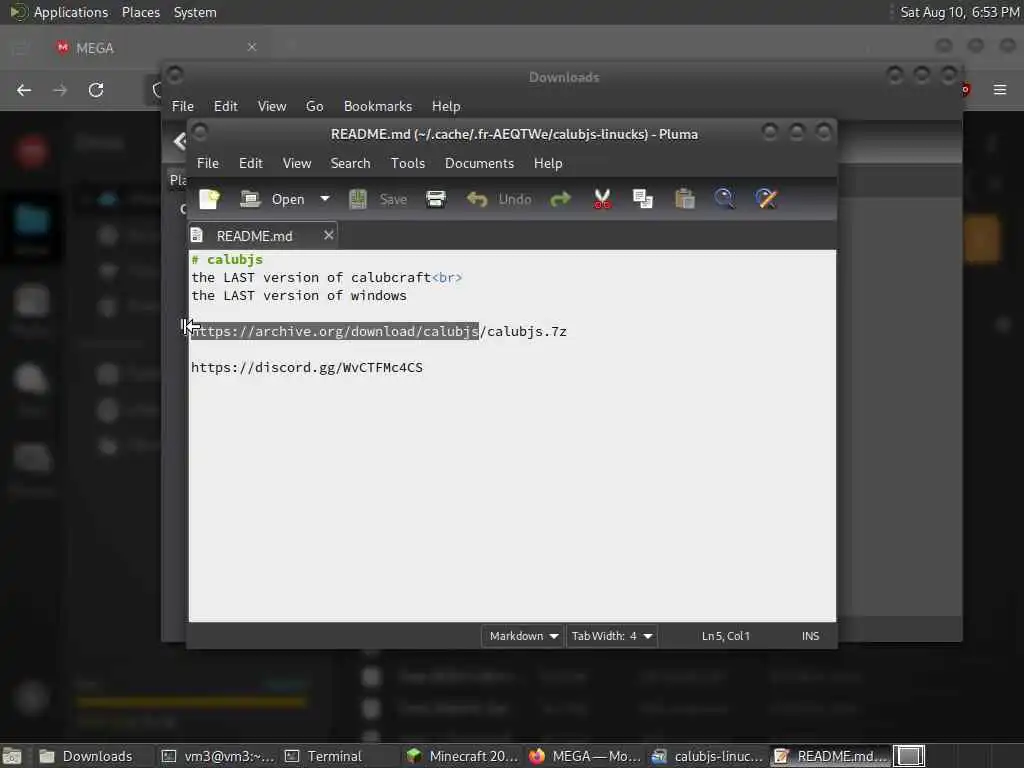Switch to MEGA Firefox taskbar item
Viewport: 1024px width, 768px height.
[x=584, y=756]
